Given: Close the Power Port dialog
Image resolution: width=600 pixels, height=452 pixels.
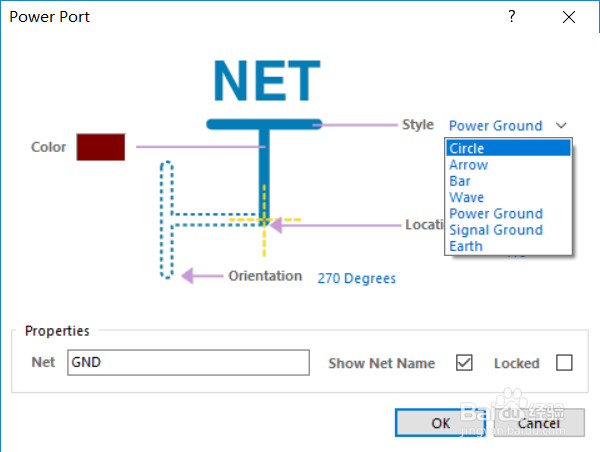Looking at the screenshot, I should click(x=569, y=17).
